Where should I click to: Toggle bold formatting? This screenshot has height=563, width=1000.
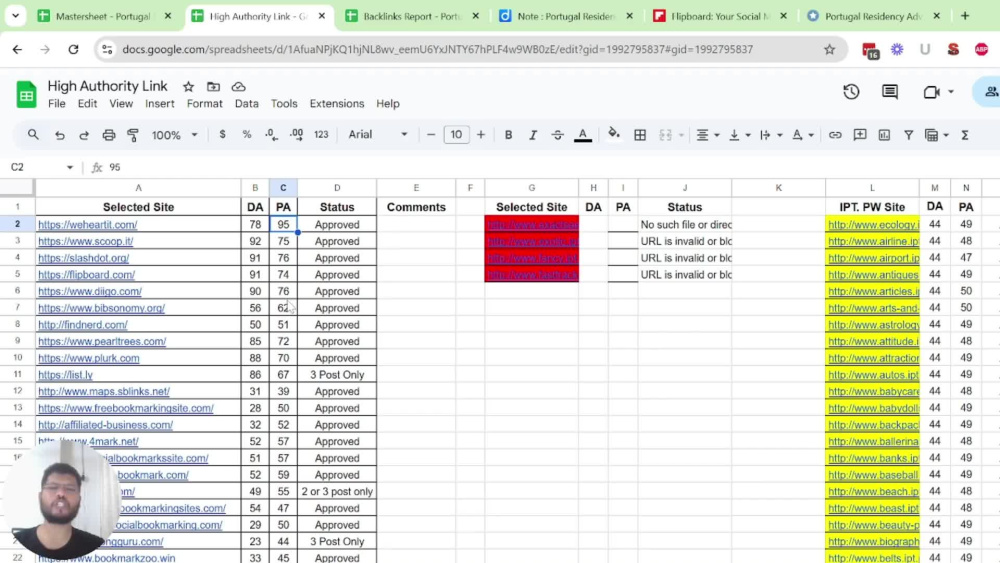pos(508,135)
